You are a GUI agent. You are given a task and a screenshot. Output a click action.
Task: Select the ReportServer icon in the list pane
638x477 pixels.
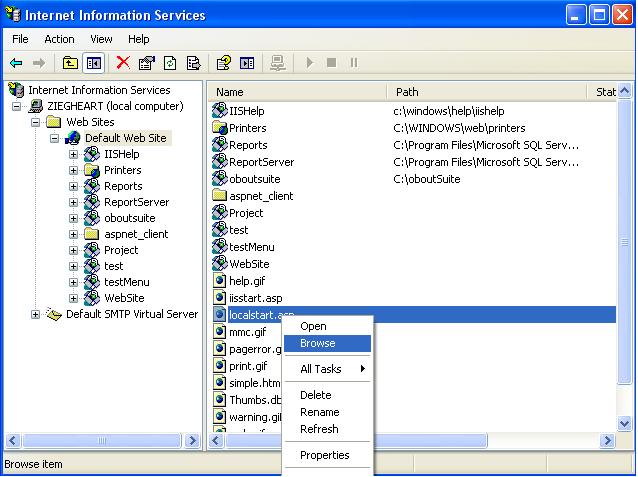[221, 162]
